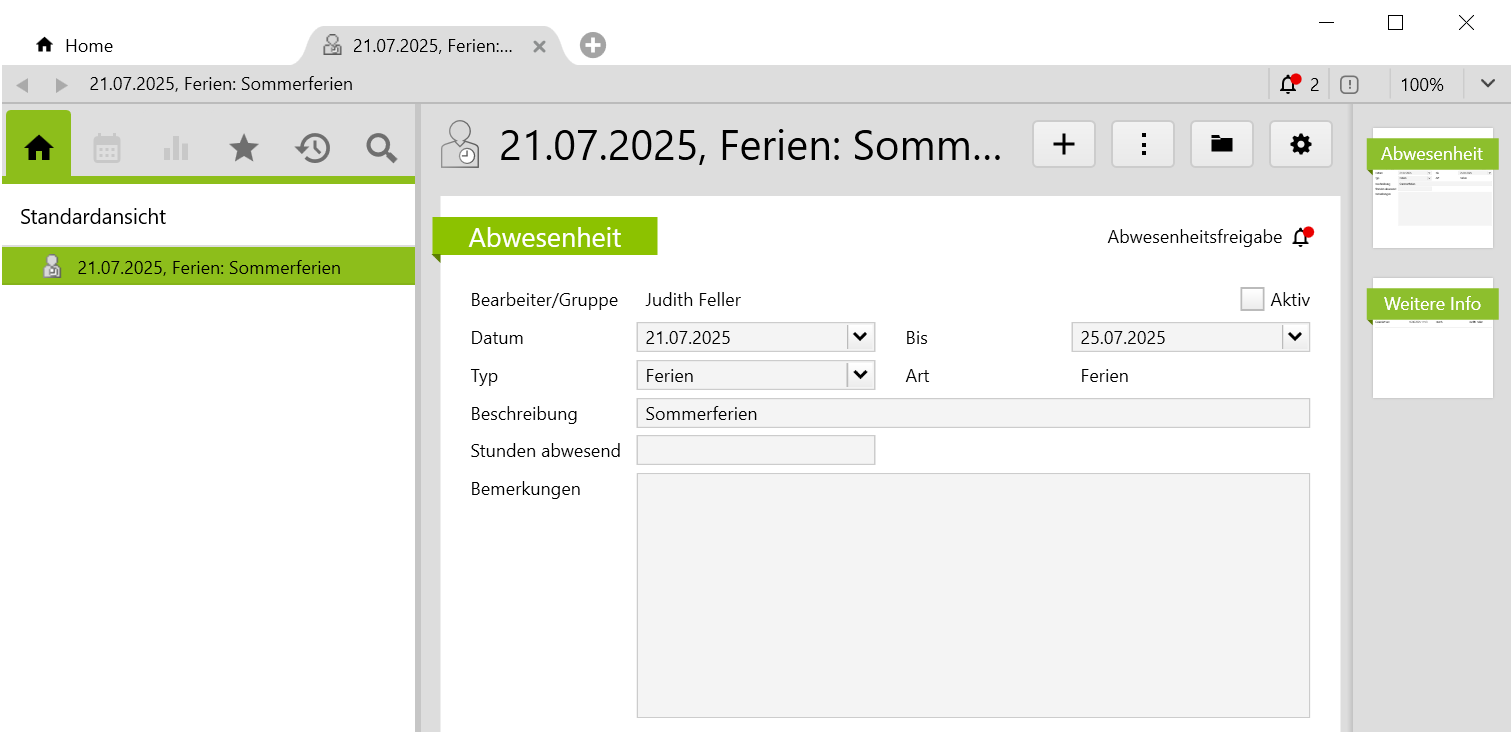The image size is (1512, 734).
Task: Open the Weitere Info thumbnail
Action: [1432, 340]
